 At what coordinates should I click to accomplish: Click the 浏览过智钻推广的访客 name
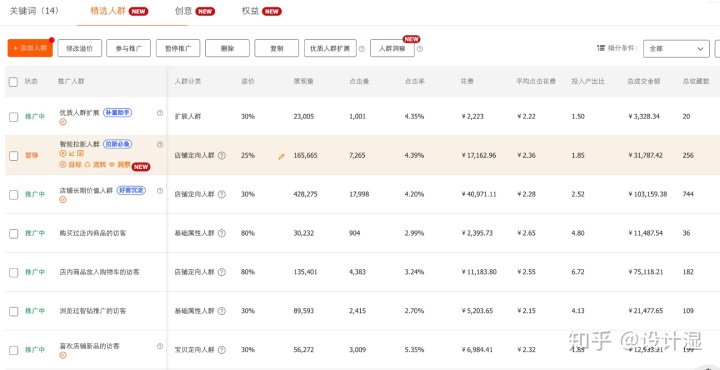[x=93, y=311]
